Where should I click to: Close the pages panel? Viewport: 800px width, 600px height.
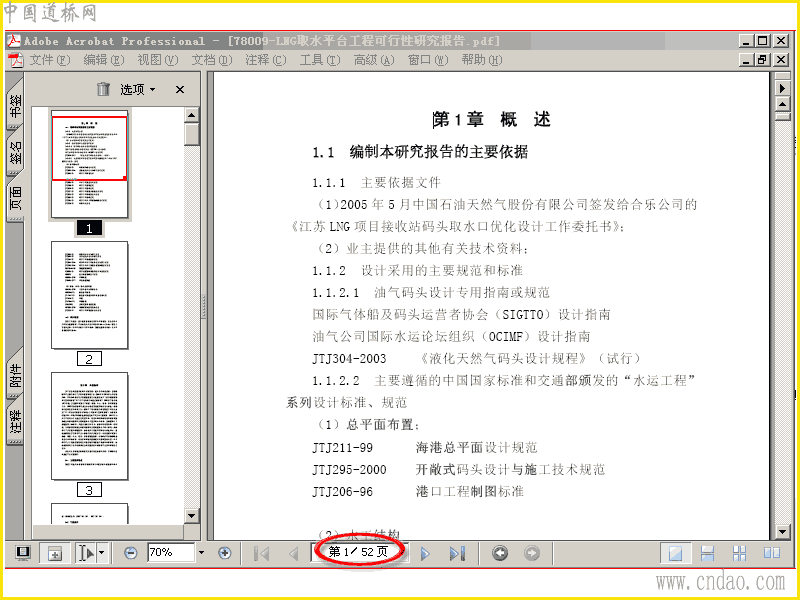180,90
